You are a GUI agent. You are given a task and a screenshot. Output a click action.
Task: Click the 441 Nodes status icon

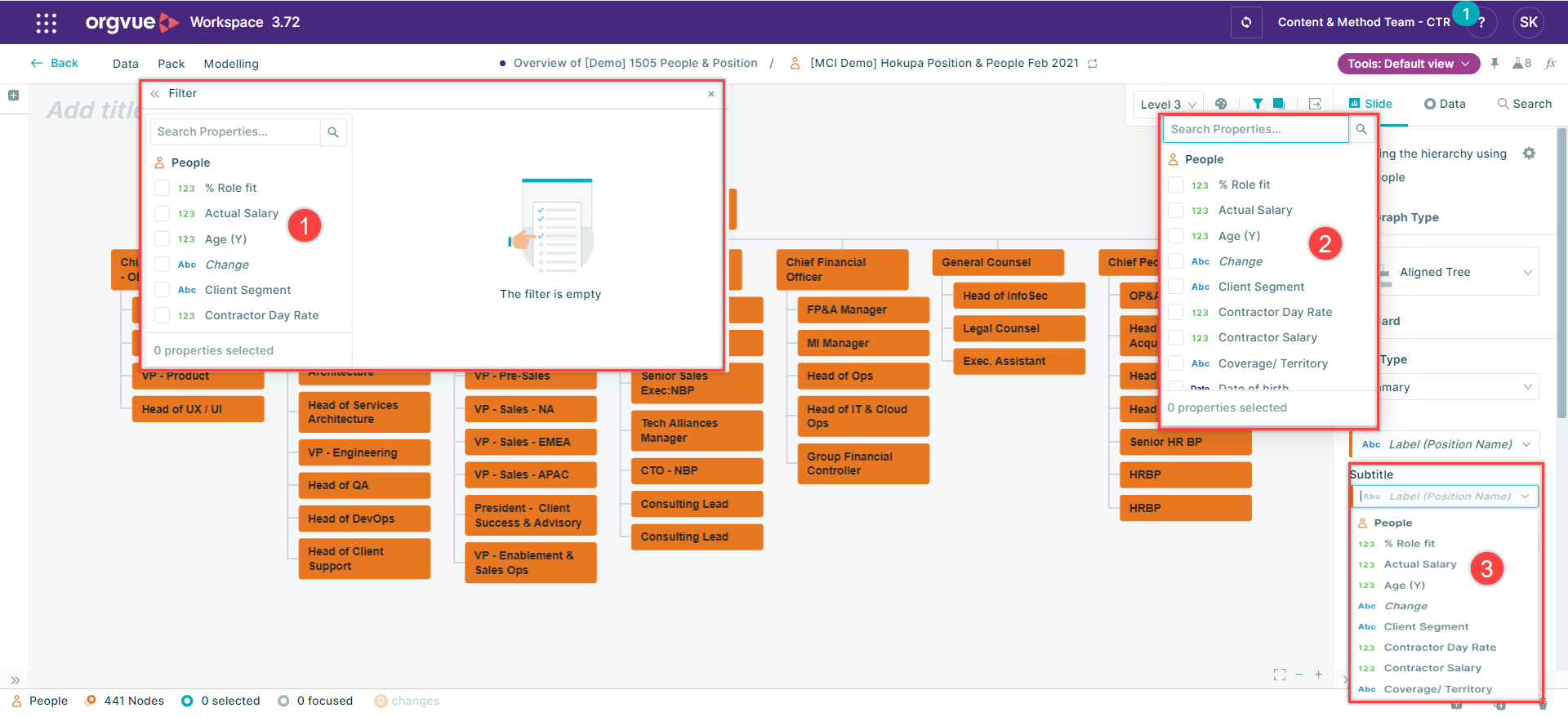(x=91, y=701)
